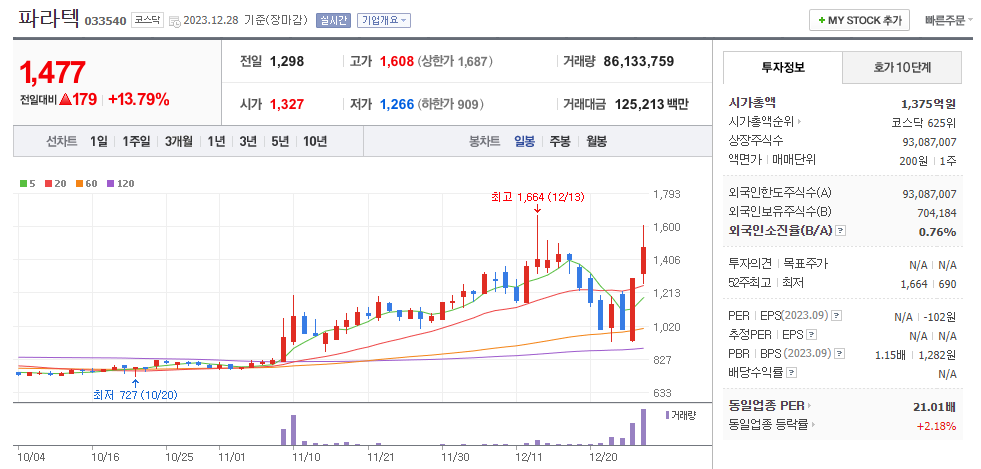Image resolution: width=981 pixels, height=469 pixels.
Task: Click the green 5-day moving average legend square
Action: coord(23,184)
